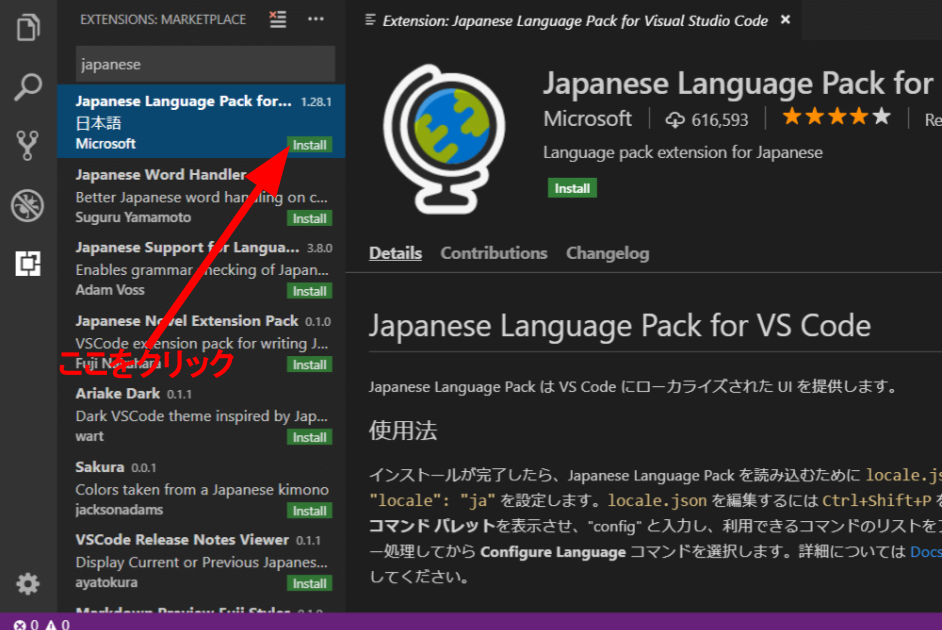Viewport: 942px width, 630px height.
Task: Click the Microsoft publisher name in details
Action: click(x=587, y=119)
